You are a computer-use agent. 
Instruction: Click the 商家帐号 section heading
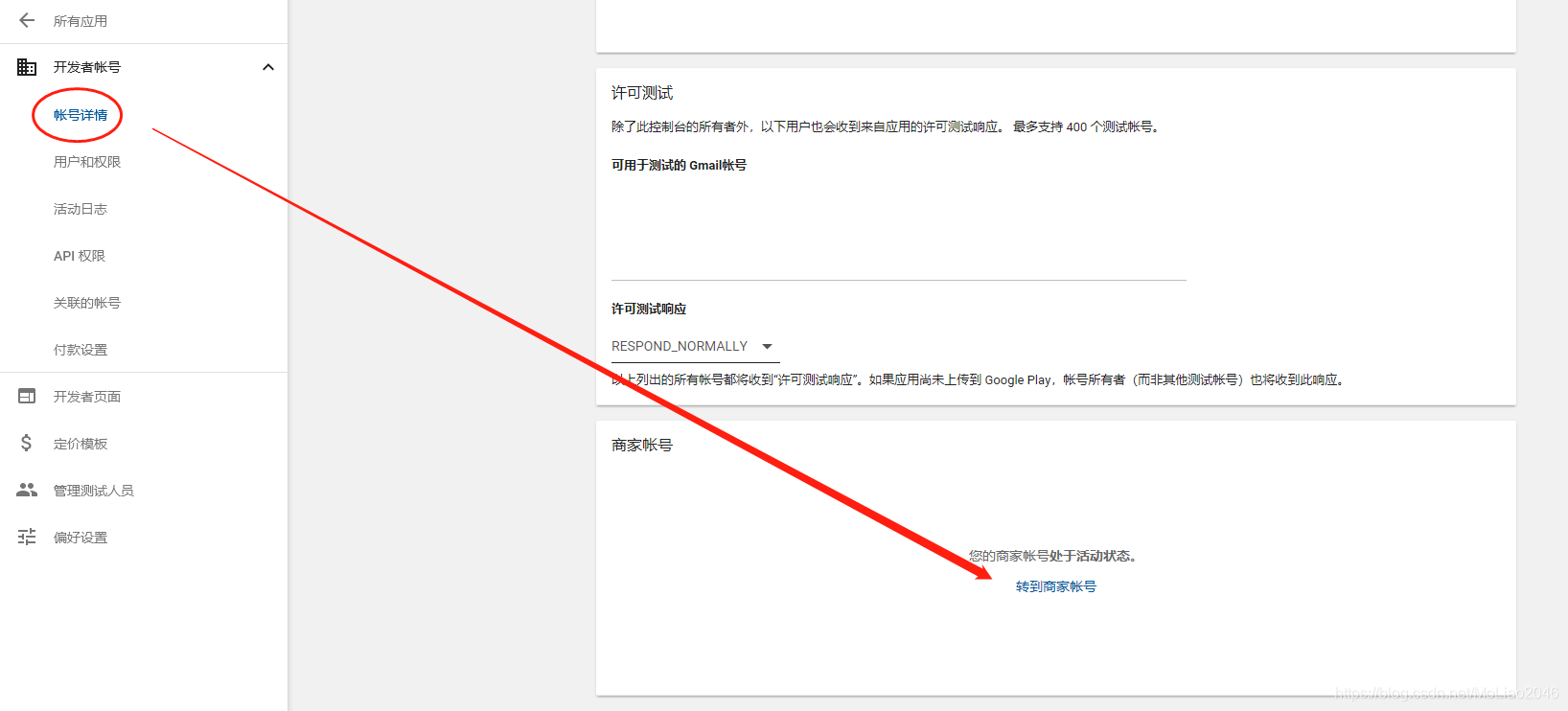point(642,446)
